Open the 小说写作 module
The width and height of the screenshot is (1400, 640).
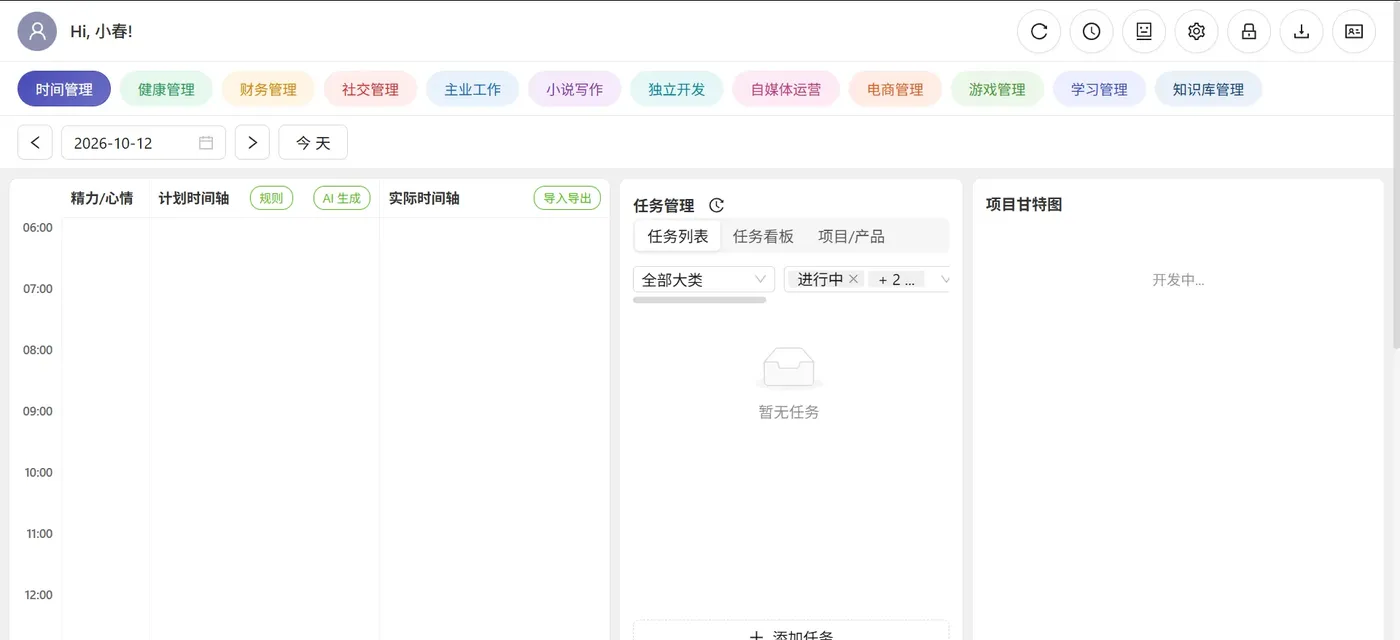574,89
